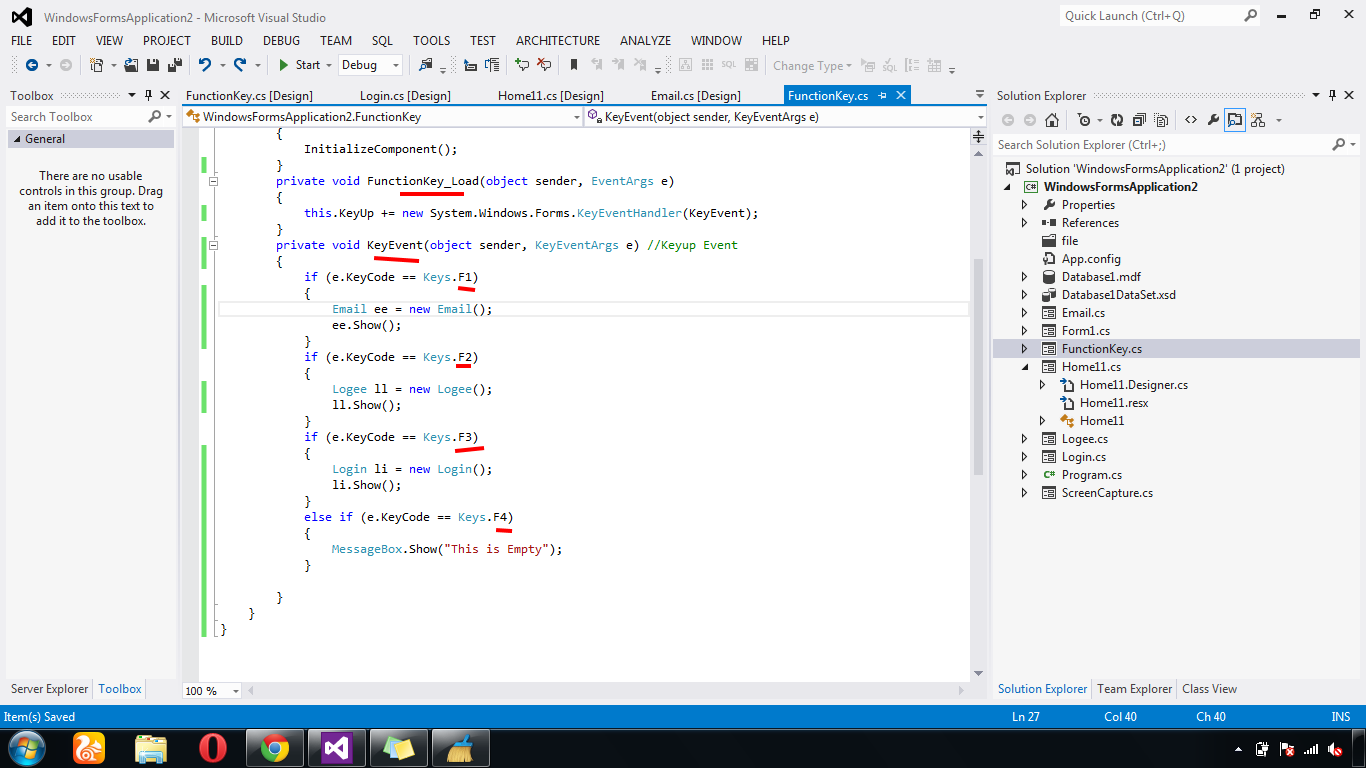The image size is (1366, 768).
Task: Open Properties via wrench icon in Solution Explorer
Action: pos(1213,120)
